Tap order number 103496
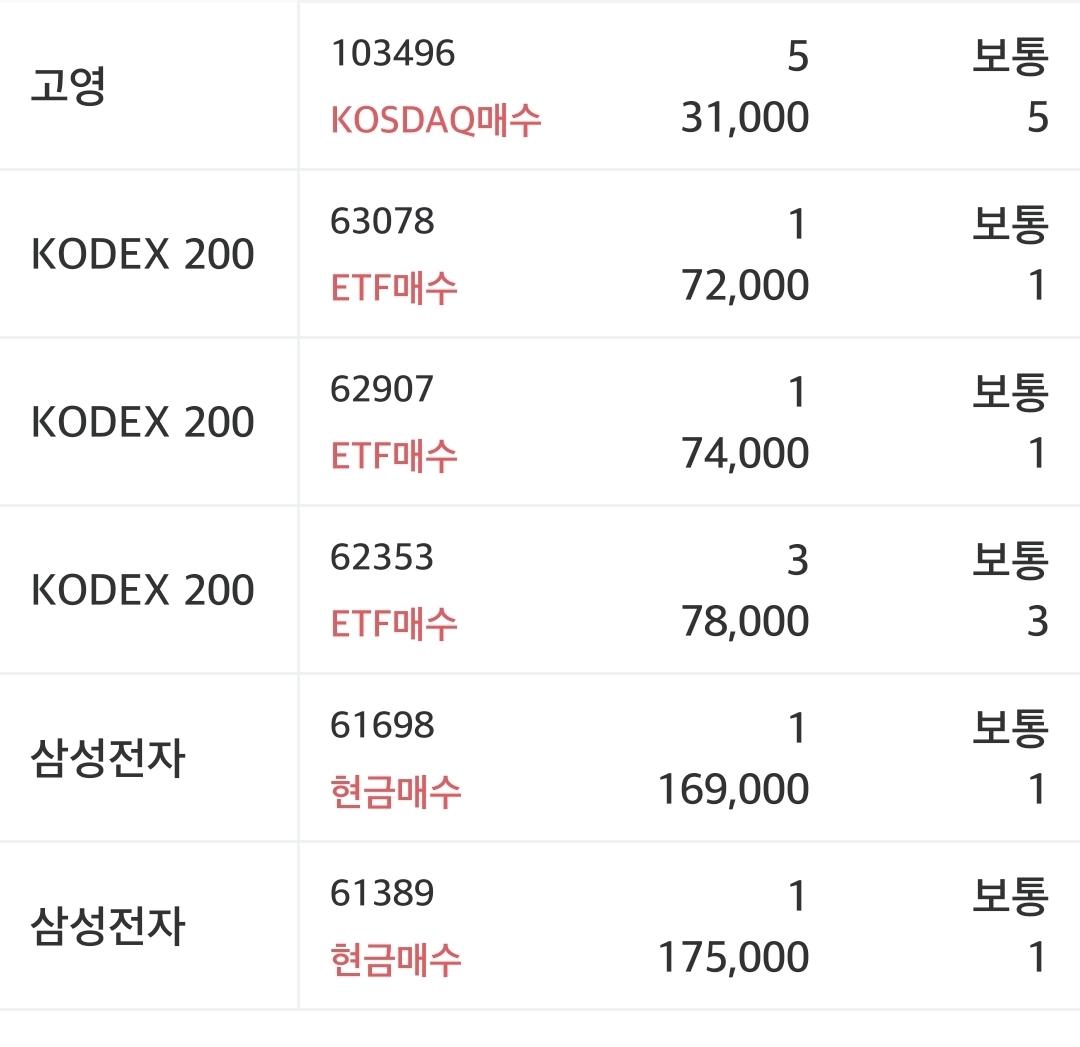This screenshot has width=1080, height=1047. click(x=392, y=53)
